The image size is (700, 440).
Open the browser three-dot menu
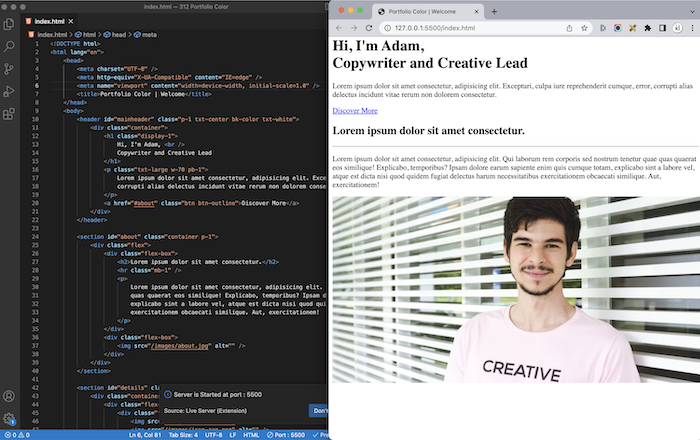pos(692,28)
